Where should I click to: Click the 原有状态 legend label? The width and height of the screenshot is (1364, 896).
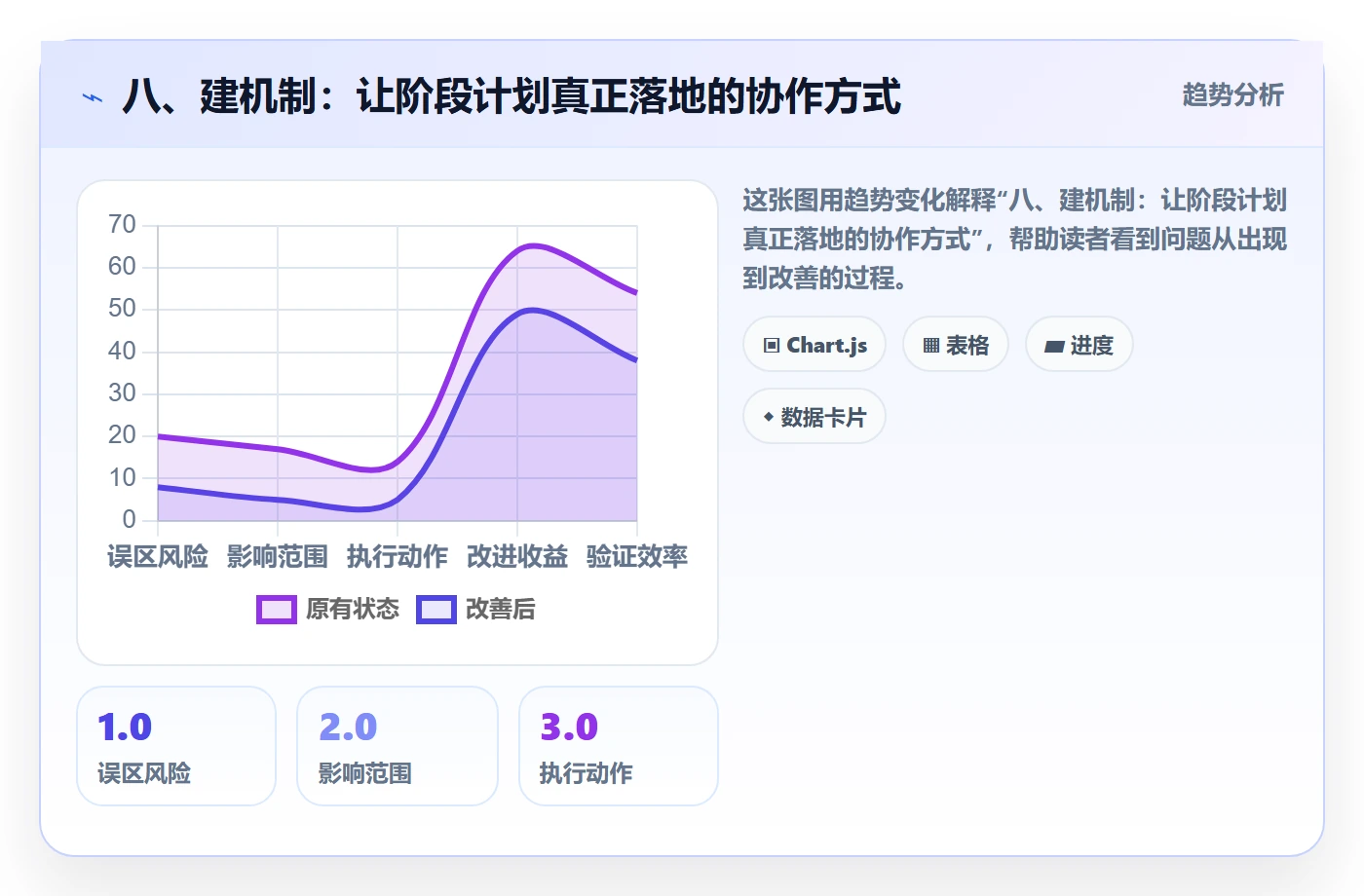[x=353, y=610]
